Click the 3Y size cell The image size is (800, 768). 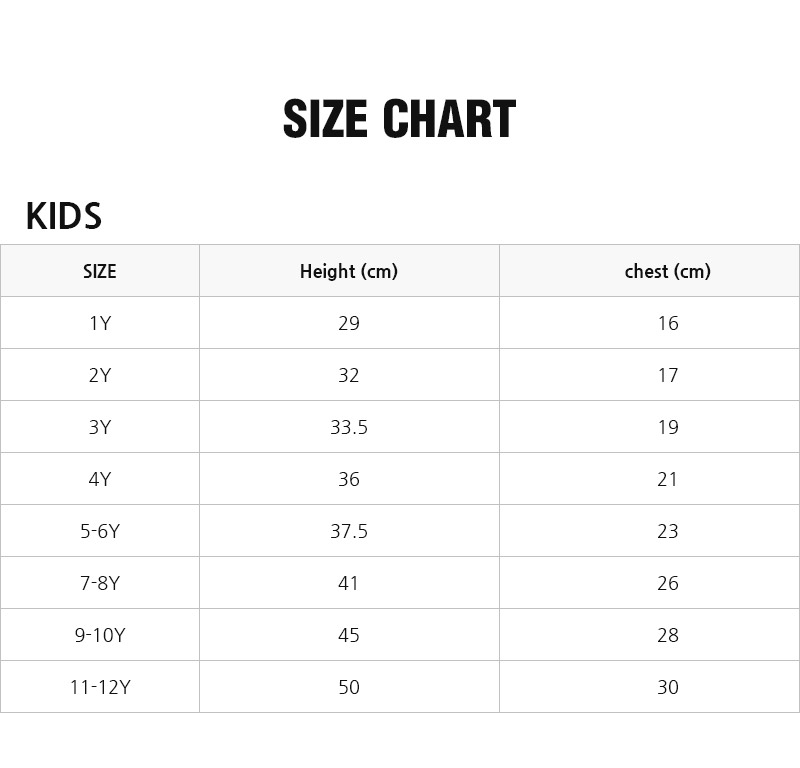point(100,427)
